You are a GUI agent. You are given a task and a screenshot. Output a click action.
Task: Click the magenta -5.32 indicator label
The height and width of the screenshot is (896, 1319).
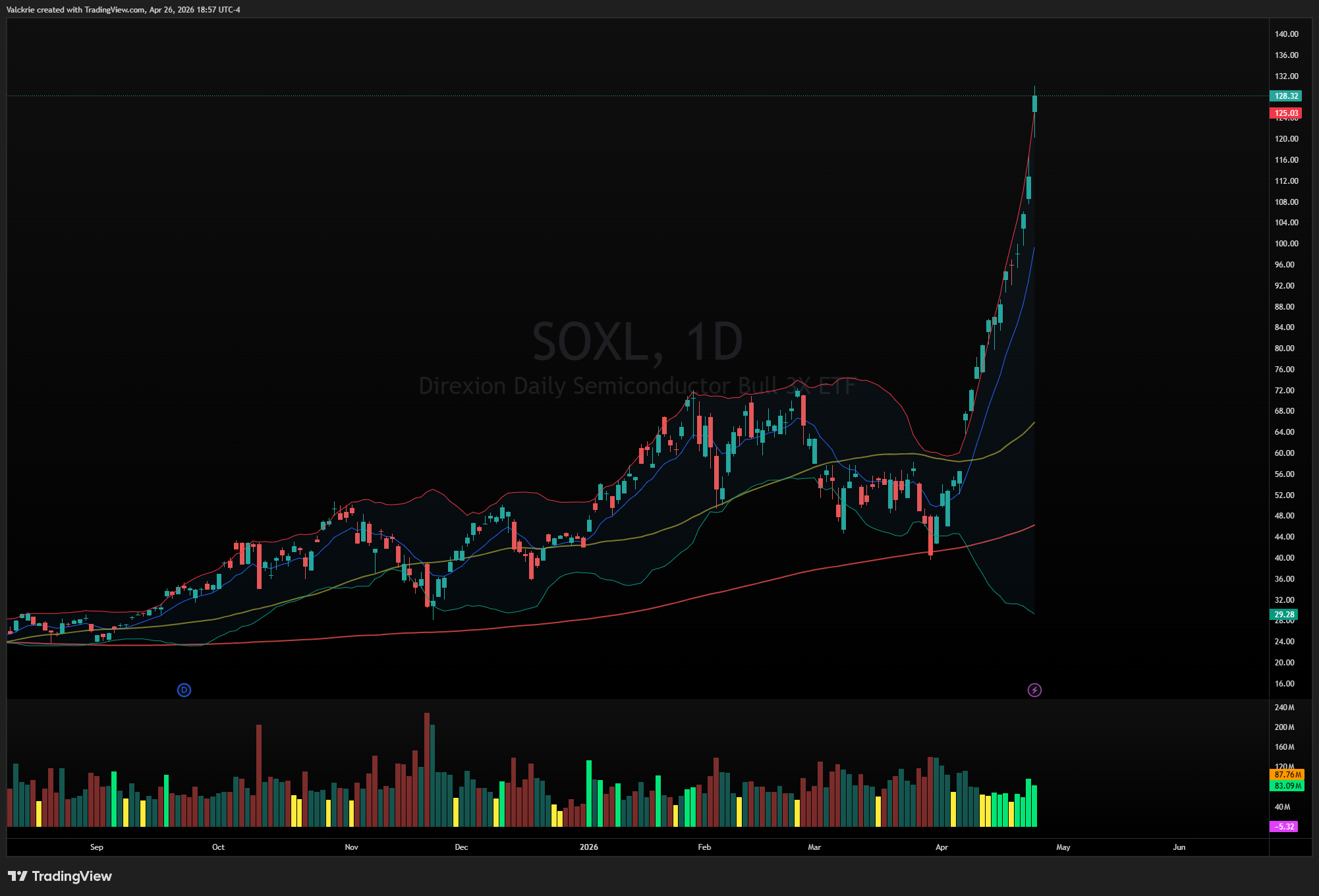(x=1283, y=826)
